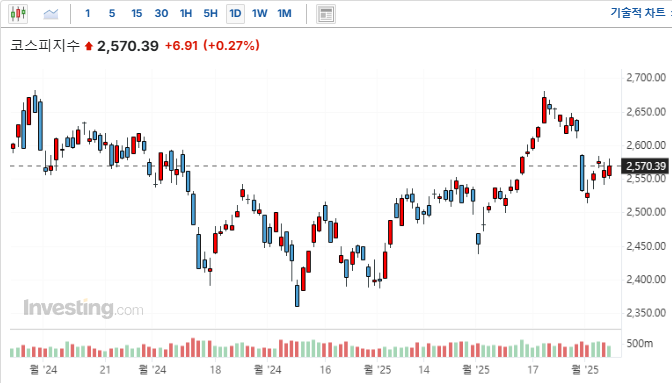The height and width of the screenshot is (383, 672).
Task: Open the 기술적 차트 link
Action: [638, 12]
